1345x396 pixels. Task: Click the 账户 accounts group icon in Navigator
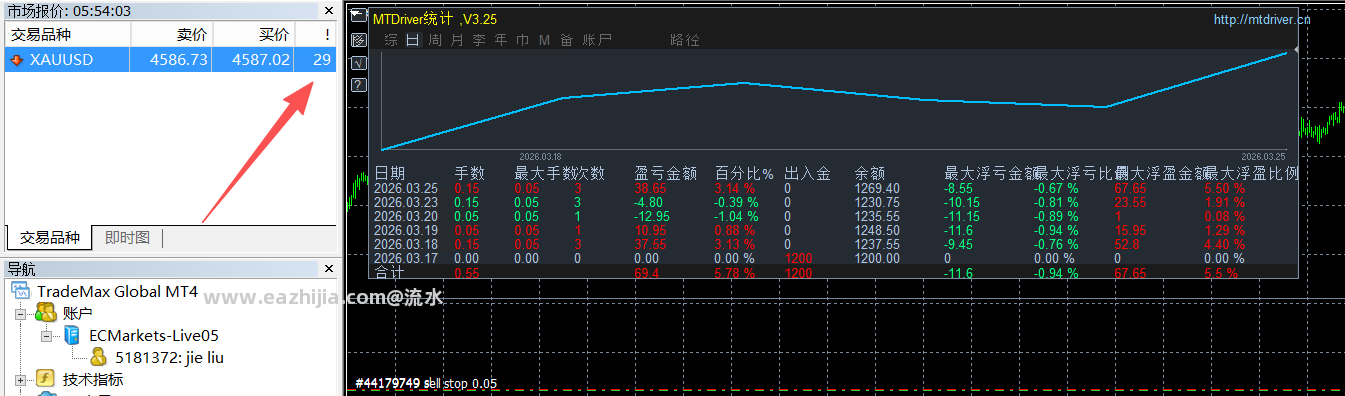(x=46, y=313)
